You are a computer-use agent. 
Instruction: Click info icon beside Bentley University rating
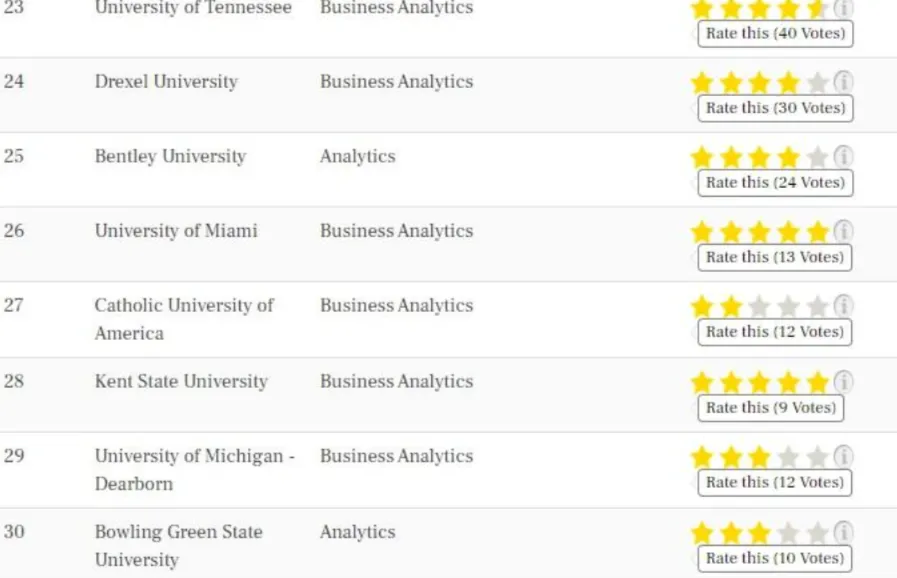(844, 157)
